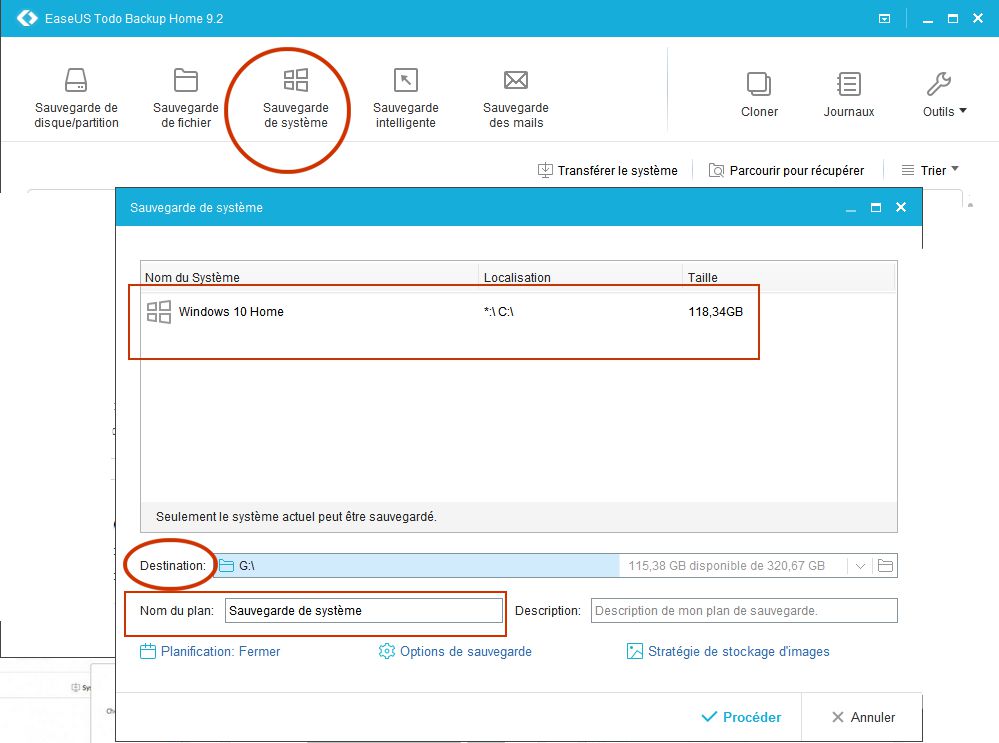Screen dimensions: 999x743
Task: Open Sauvegarde des mails tool
Action: click(x=515, y=97)
